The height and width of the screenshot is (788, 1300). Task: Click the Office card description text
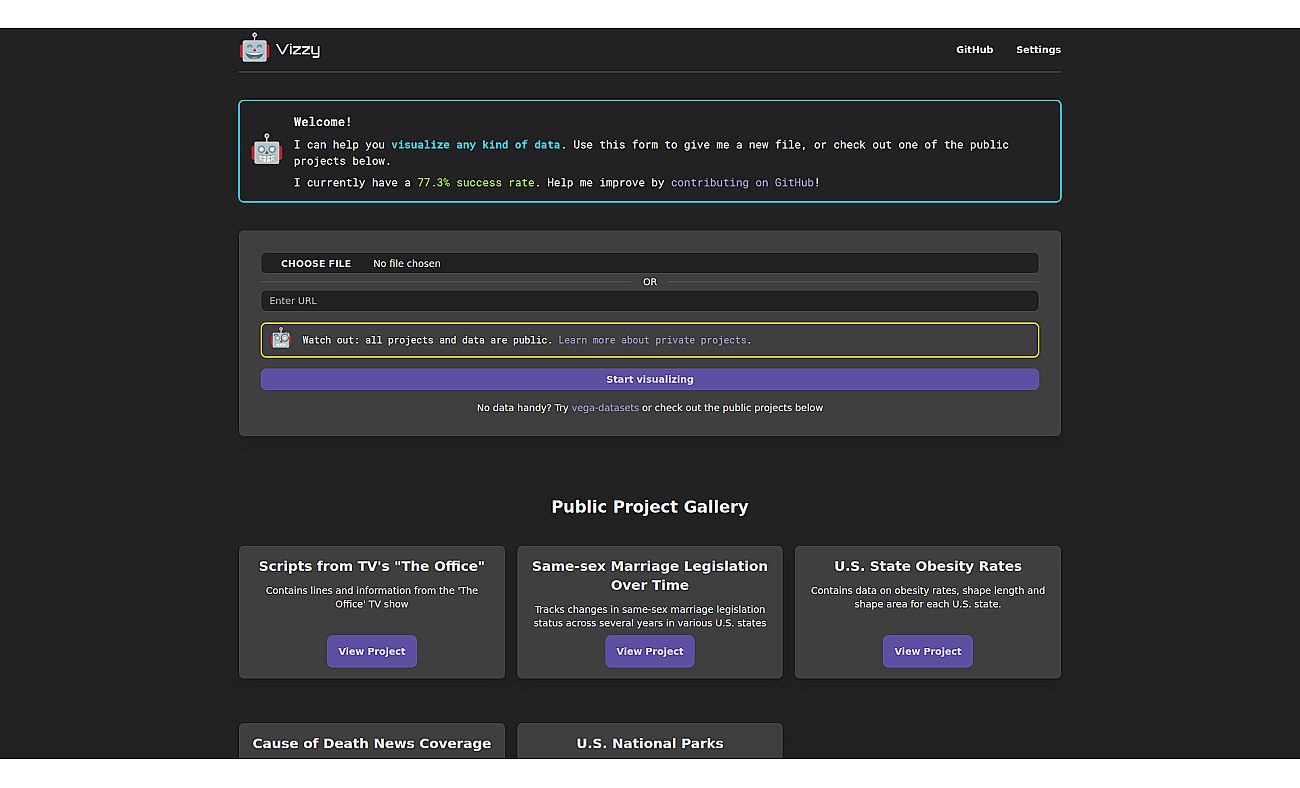click(x=372, y=597)
